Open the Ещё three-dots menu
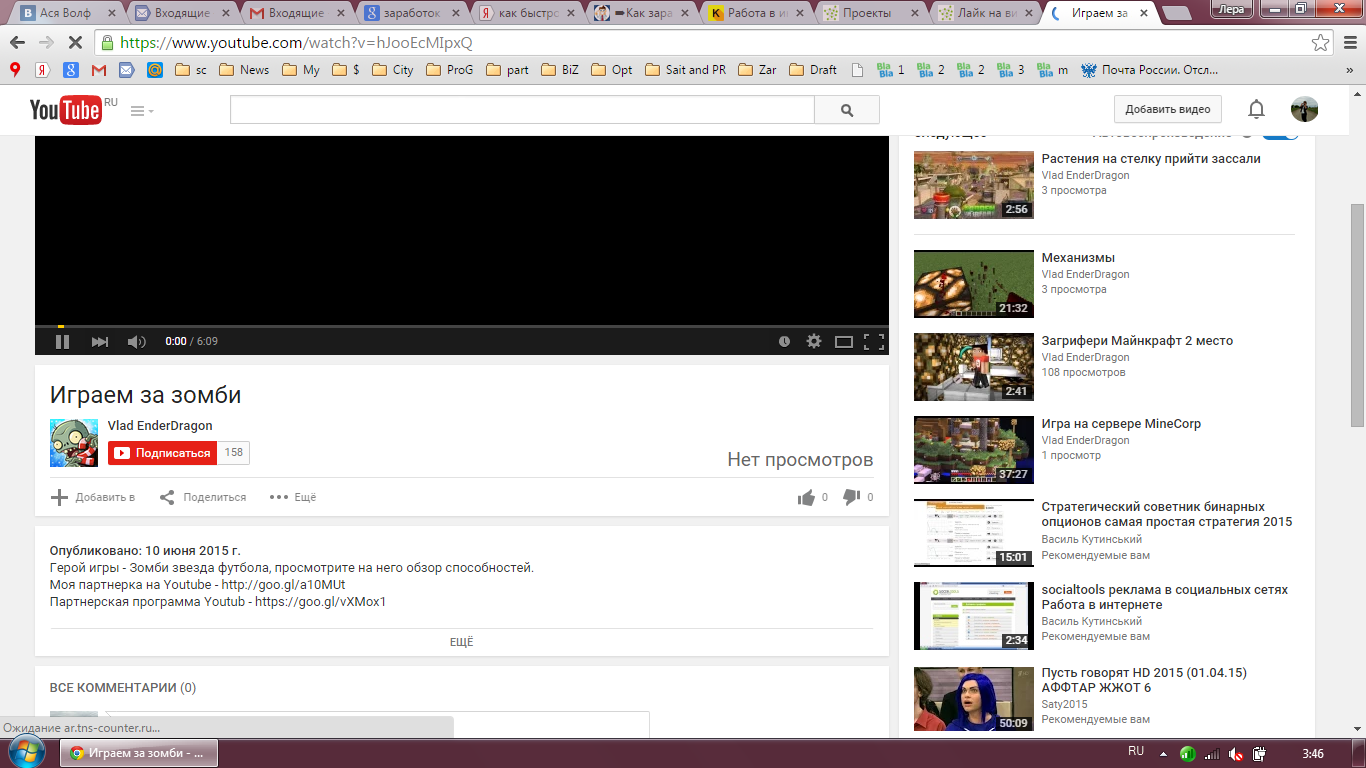Image resolution: width=1366 pixels, height=768 pixels. [x=293, y=497]
